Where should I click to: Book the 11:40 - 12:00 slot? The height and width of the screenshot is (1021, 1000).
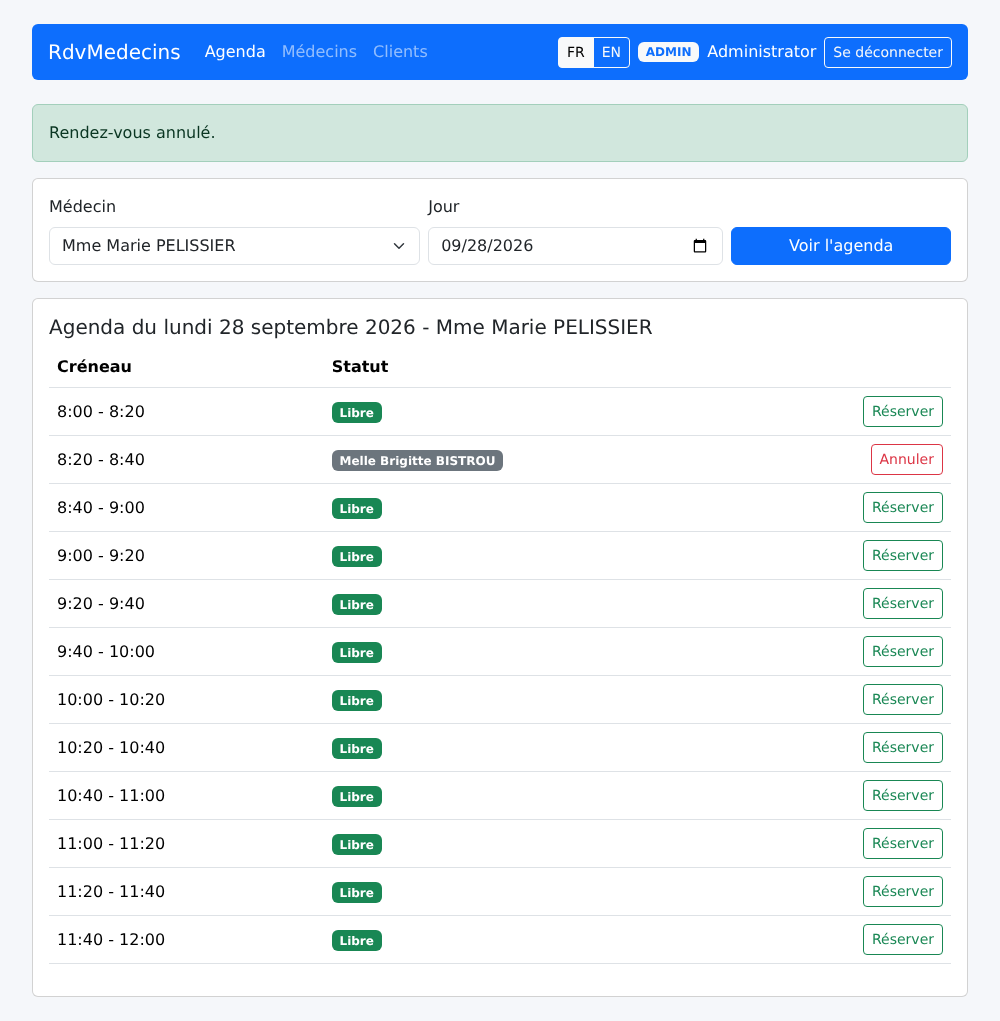[x=903, y=940]
